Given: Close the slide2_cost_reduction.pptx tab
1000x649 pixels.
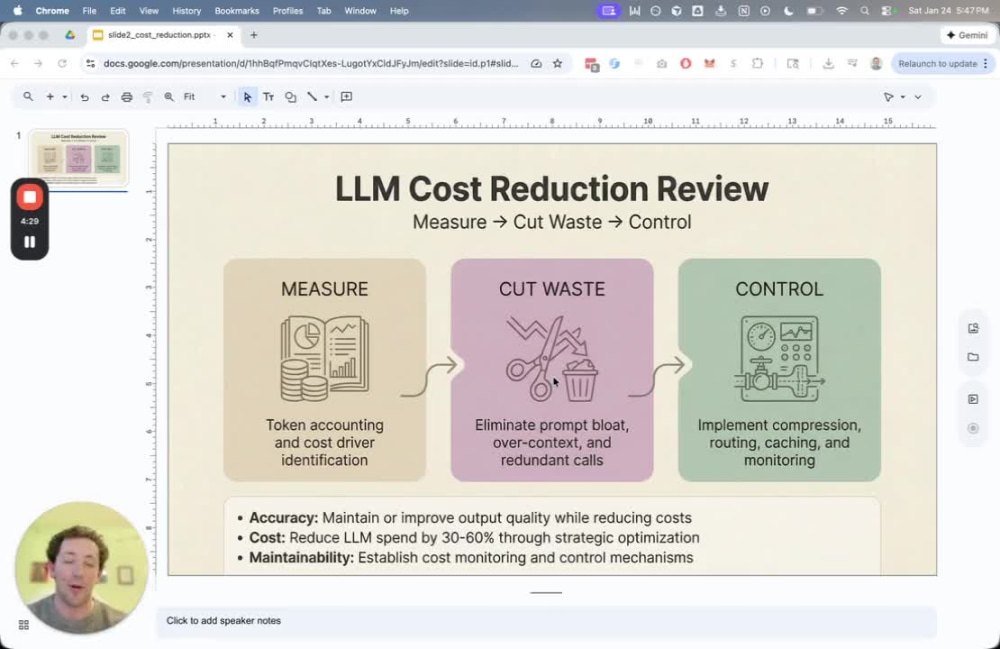Looking at the screenshot, I should [230, 35].
